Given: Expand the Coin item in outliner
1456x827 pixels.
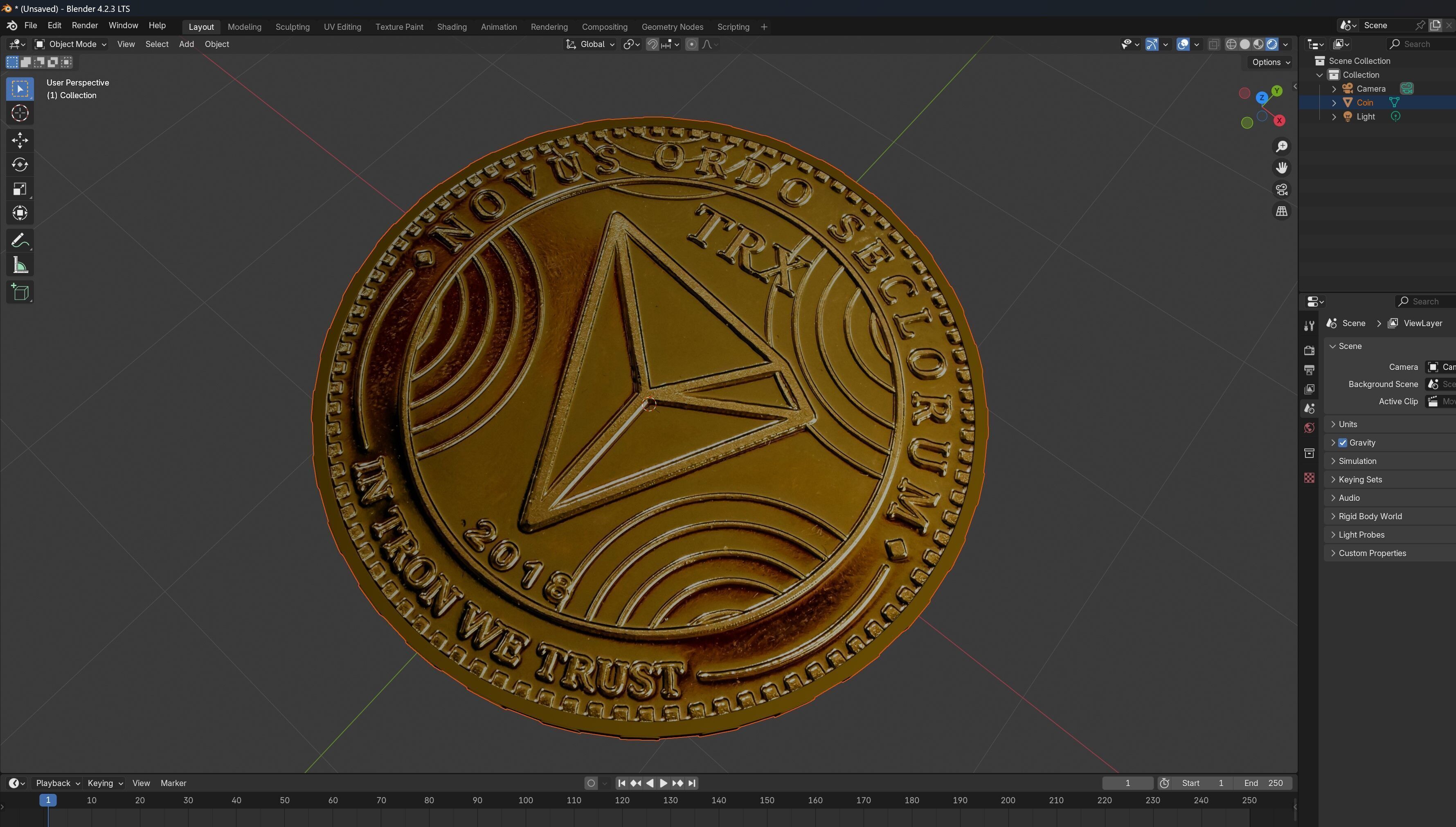Looking at the screenshot, I should [x=1334, y=103].
